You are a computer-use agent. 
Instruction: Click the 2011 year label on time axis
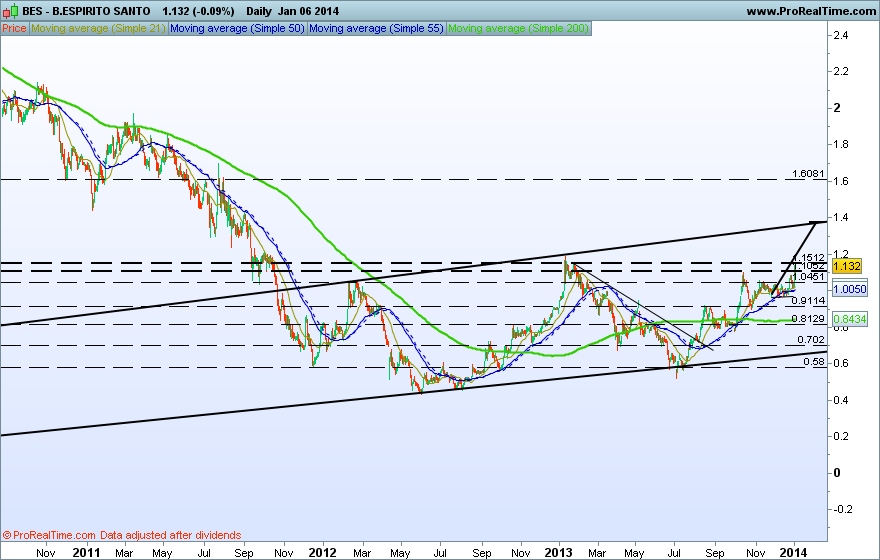(86, 553)
